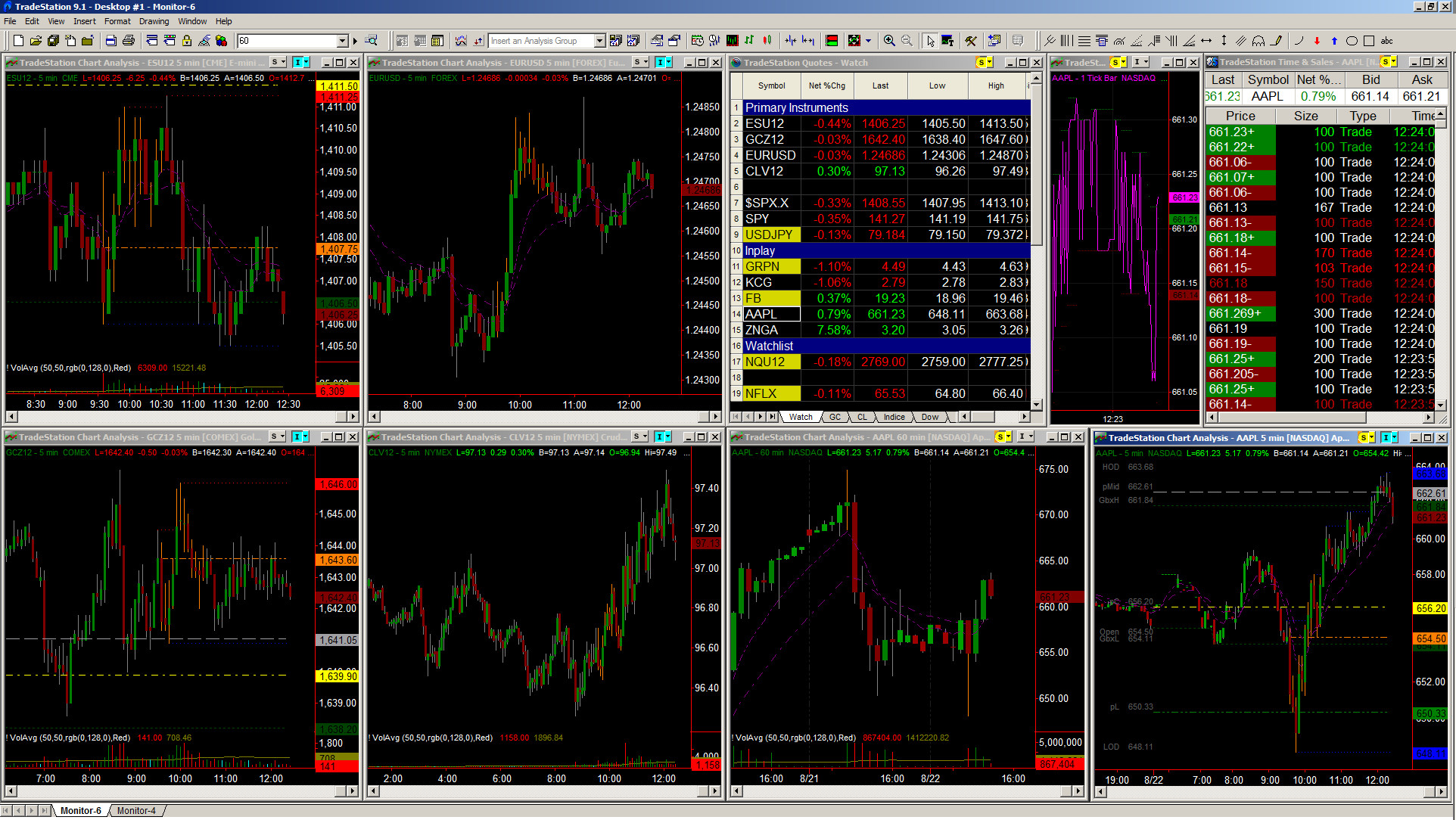This screenshot has height=820, width=1456.
Task: Click the alarm clock toolbar icon
Action: click(697, 41)
